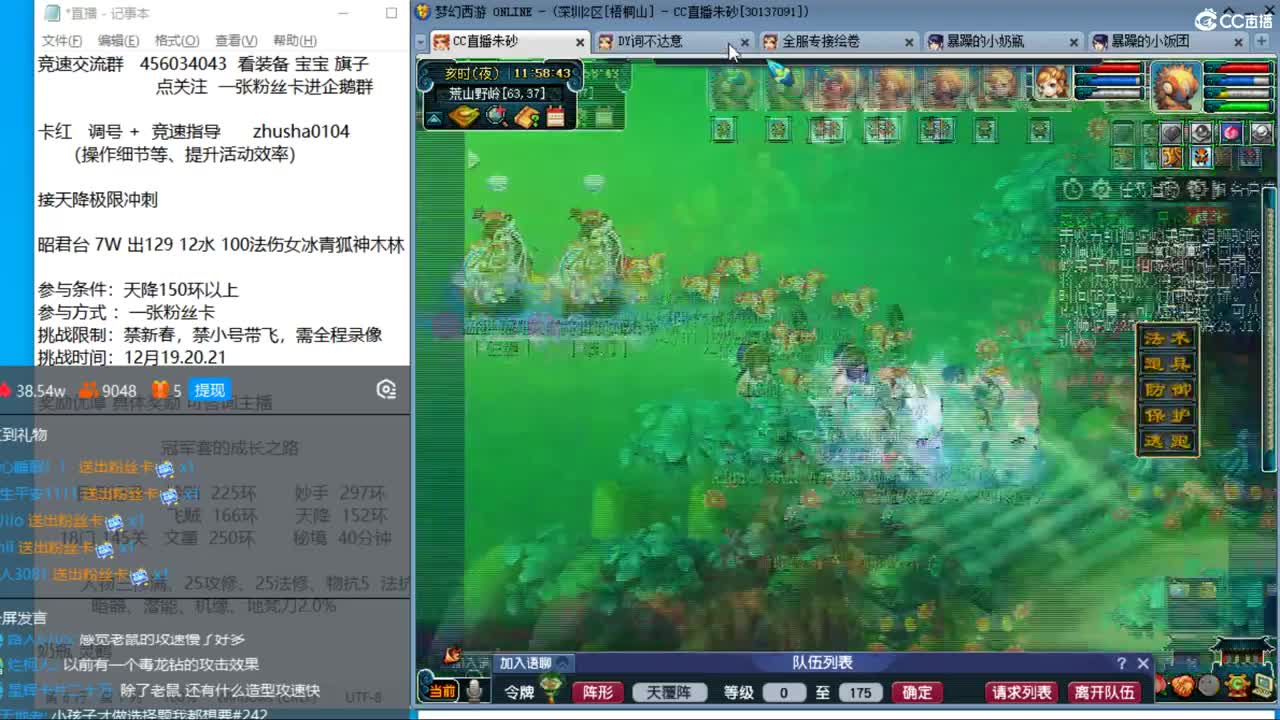Click the 接天降极限冲刺 line in Notepad
Viewport: 1280px width, 720px height.
98,200
